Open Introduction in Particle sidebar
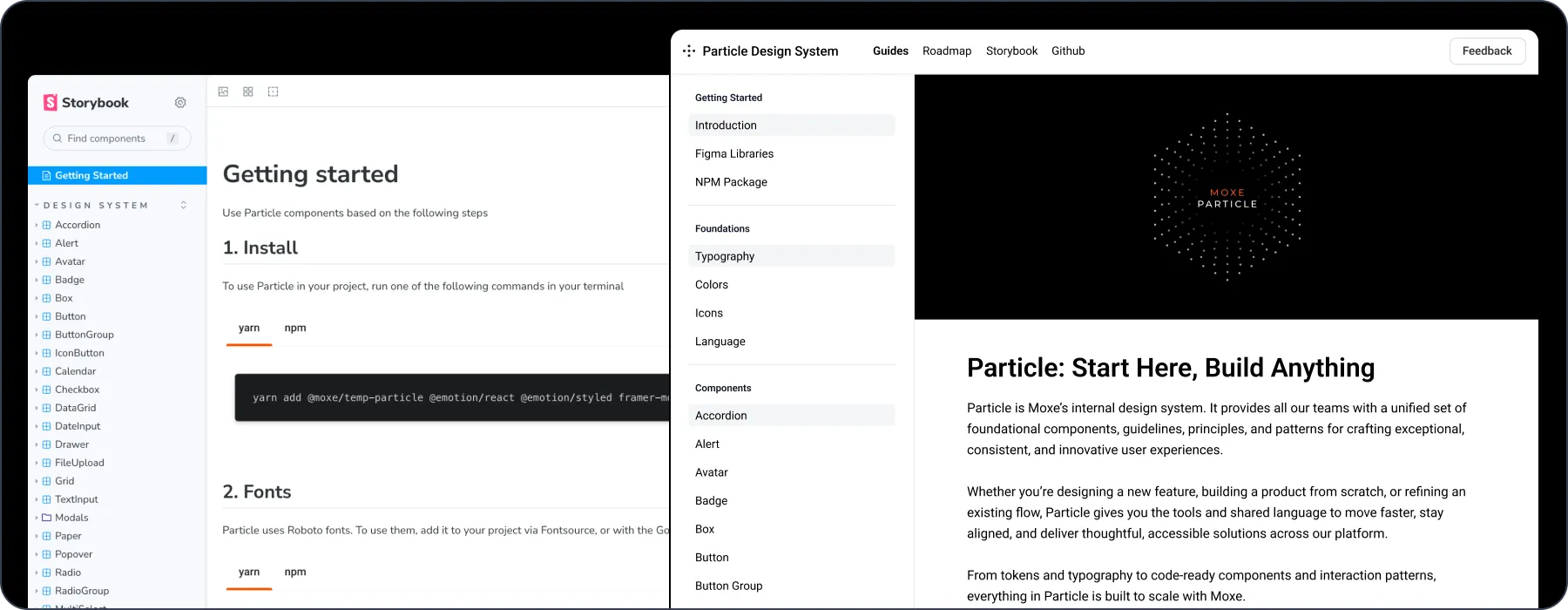The height and width of the screenshot is (610, 1568). point(792,125)
